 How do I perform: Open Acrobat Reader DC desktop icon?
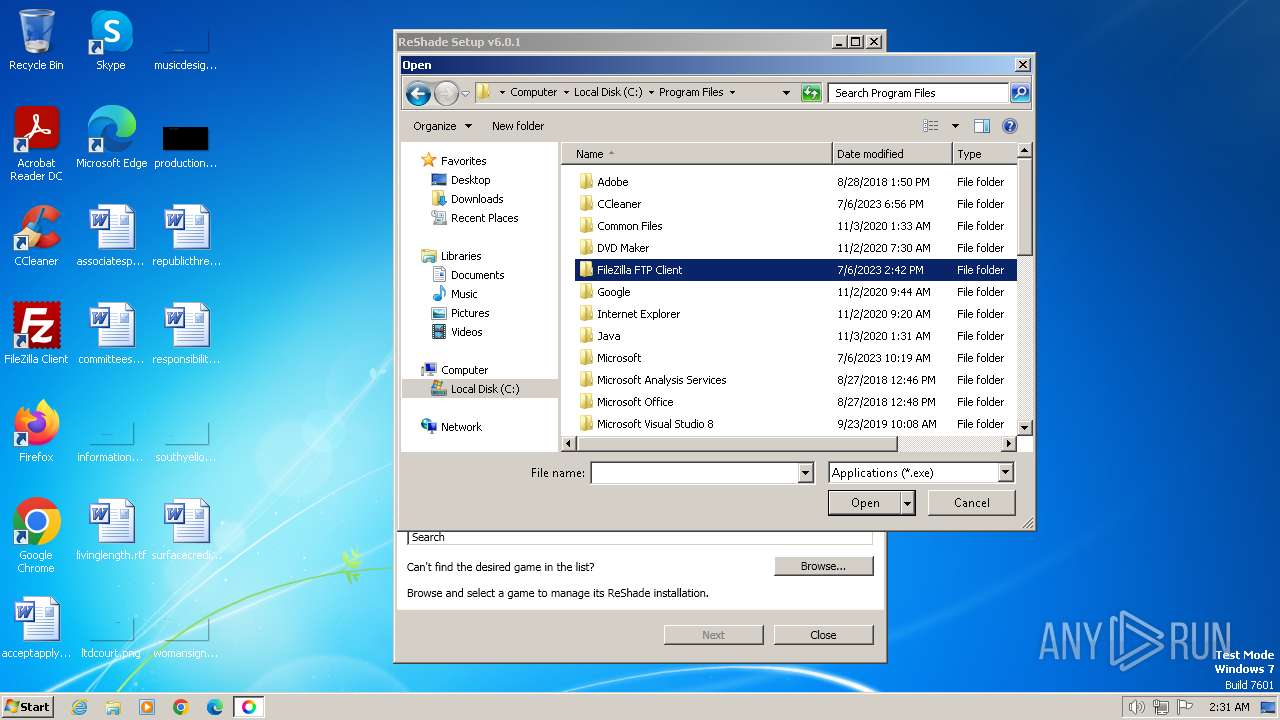tap(36, 144)
